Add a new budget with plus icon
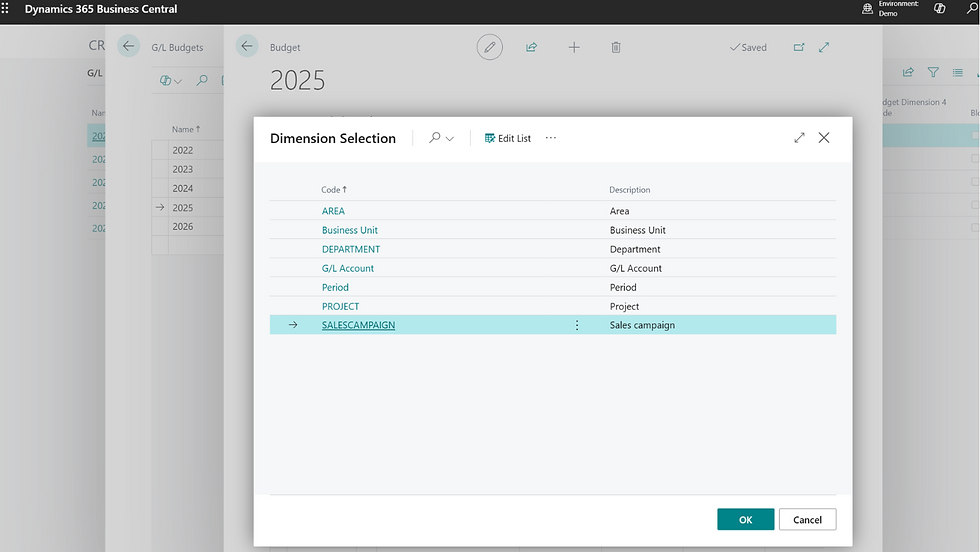 (574, 47)
